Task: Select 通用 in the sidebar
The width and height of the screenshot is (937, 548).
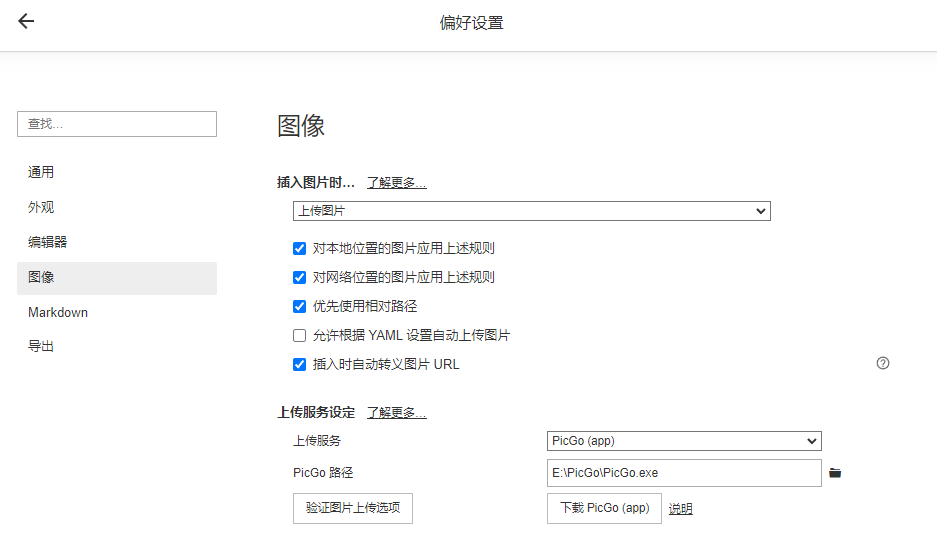Action: pyautogui.click(x=117, y=172)
